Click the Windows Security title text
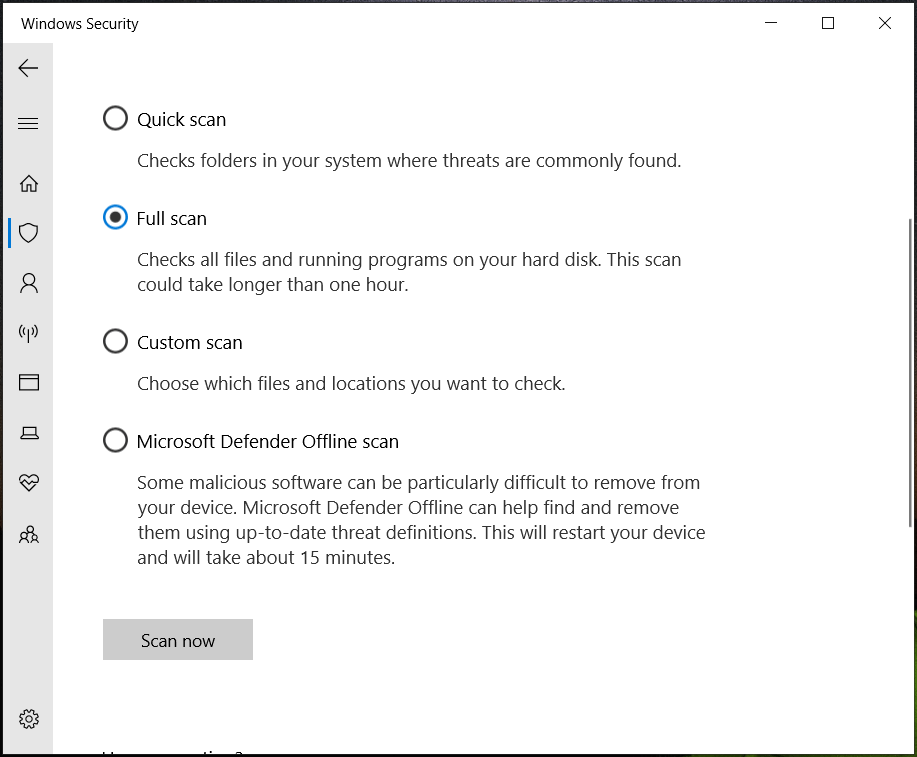917x757 pixels. pyautogui.click(x=80, y=24)
